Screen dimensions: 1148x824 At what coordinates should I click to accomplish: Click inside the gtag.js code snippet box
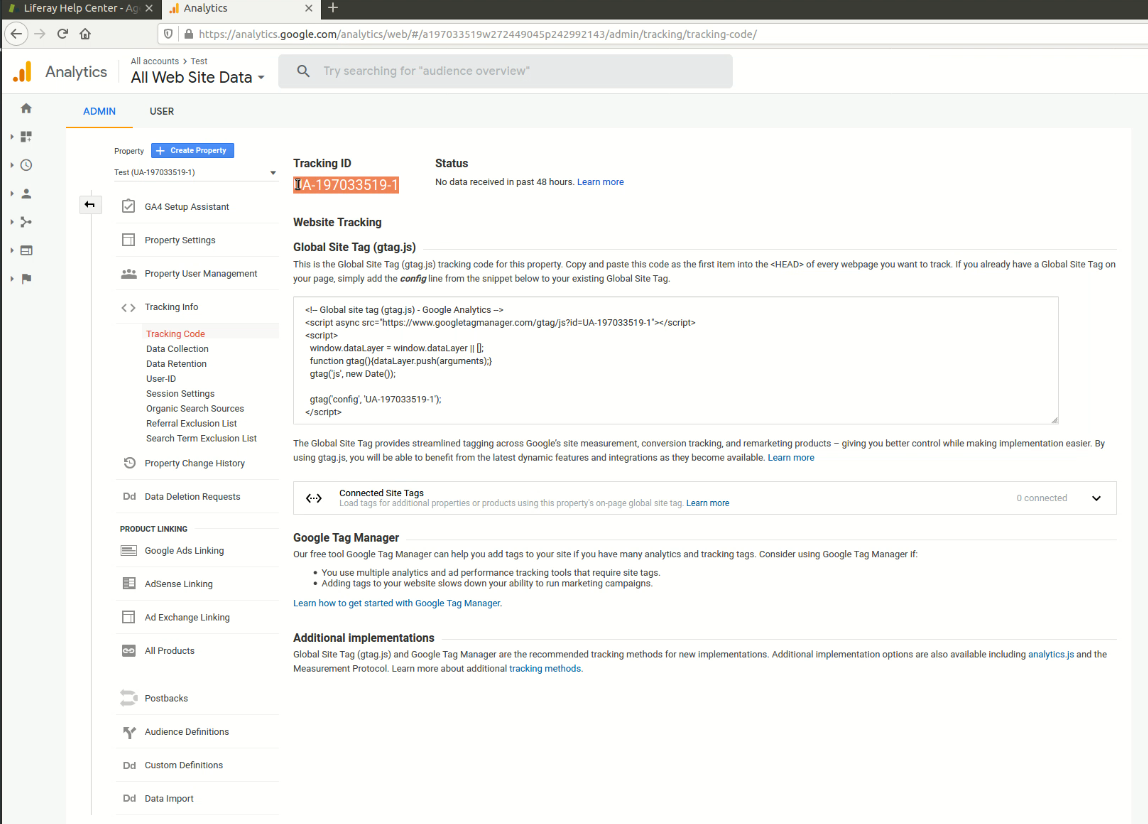(x=676, y=360)
